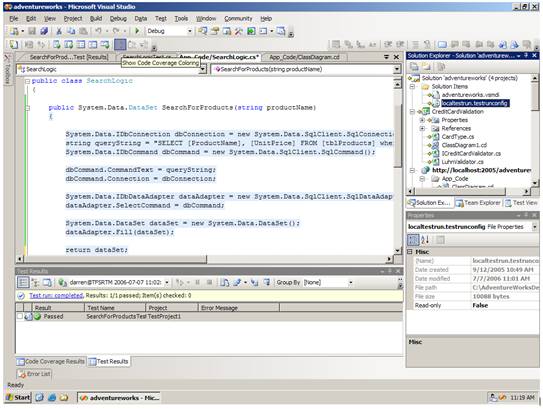This screenshot has height=409, width=543.
Task: Click the Save All icon
Action: 44,31
